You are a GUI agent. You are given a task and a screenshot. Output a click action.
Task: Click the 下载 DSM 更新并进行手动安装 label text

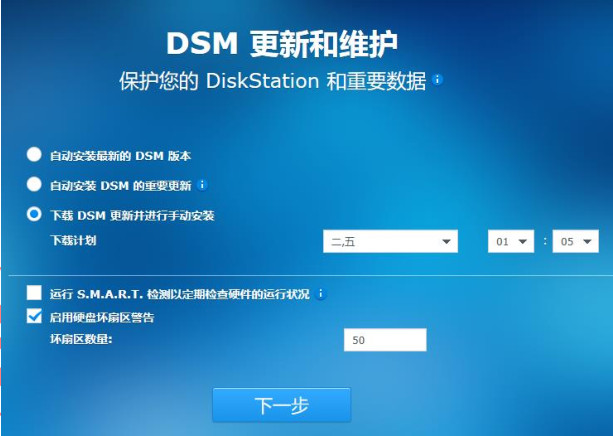132,215
